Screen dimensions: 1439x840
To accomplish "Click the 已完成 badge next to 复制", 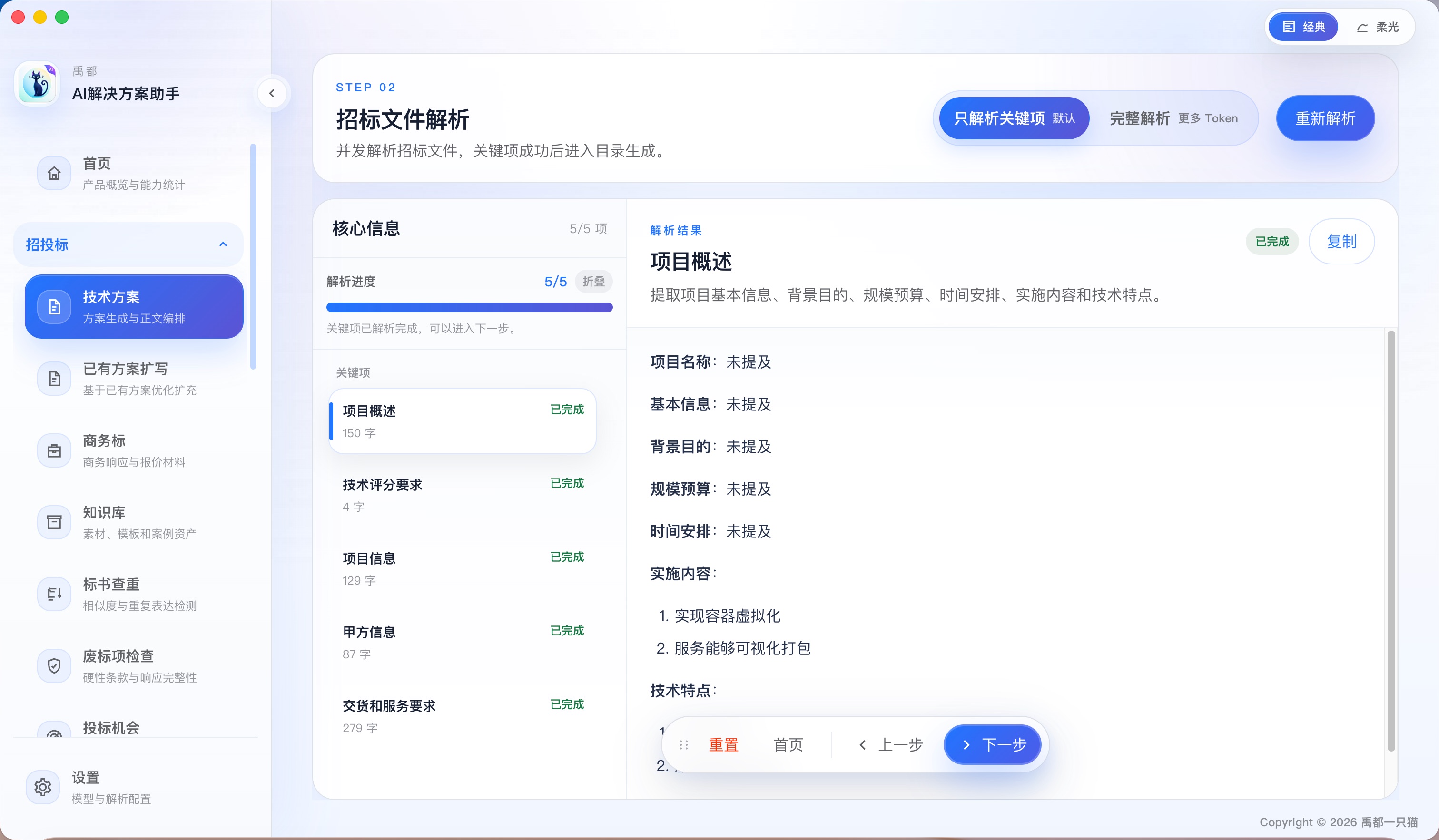I will pyautogui.click(x=1271, y=241).
